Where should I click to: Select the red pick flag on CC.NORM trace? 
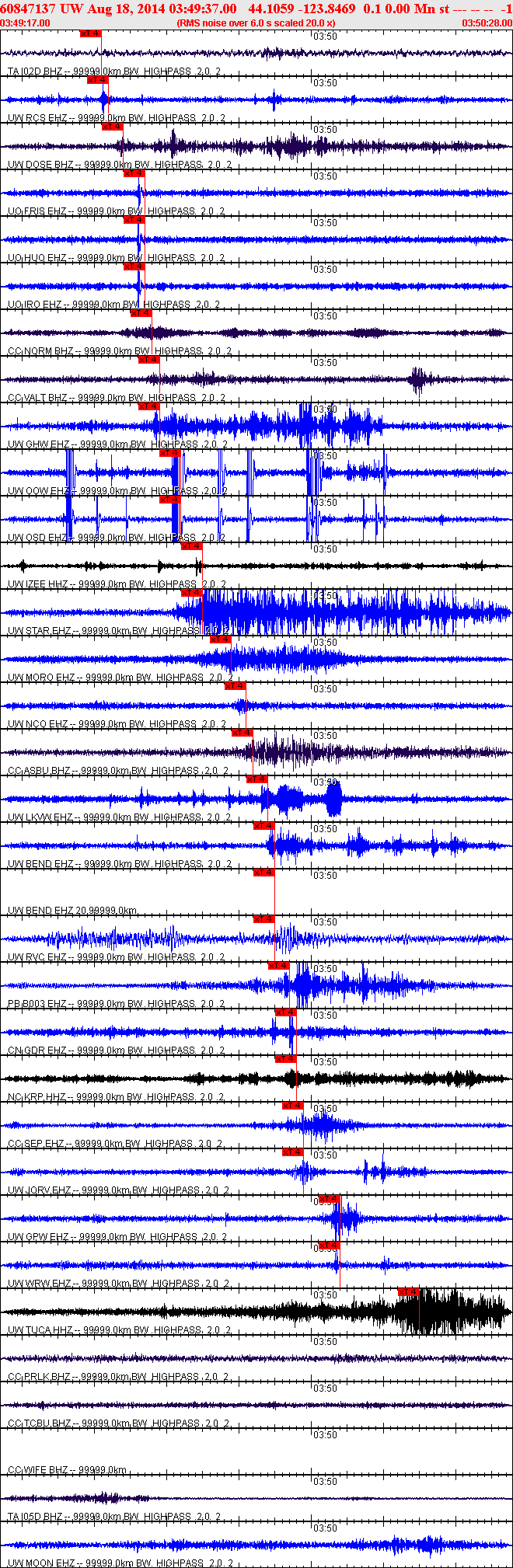[x=141, y=313]
